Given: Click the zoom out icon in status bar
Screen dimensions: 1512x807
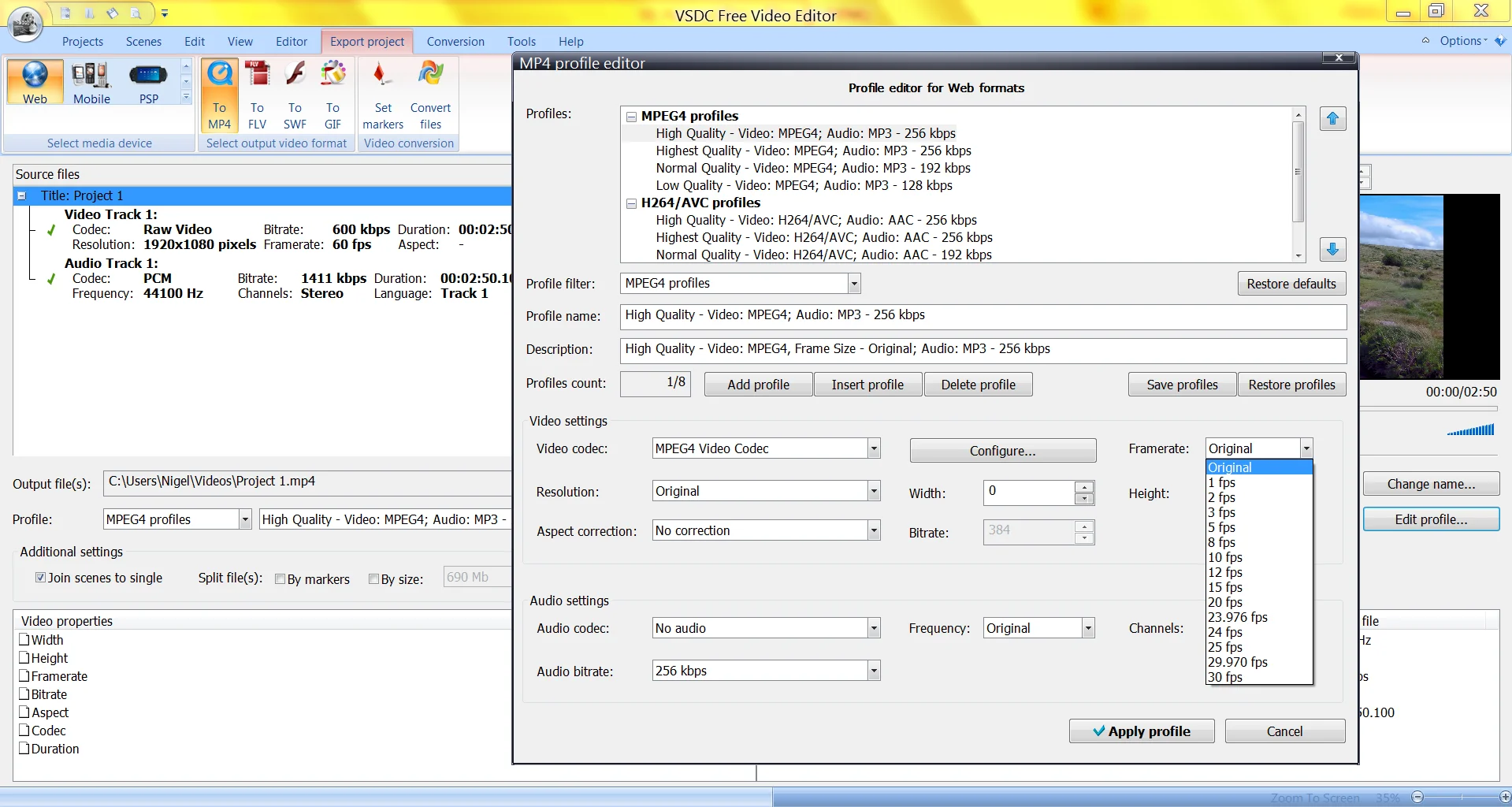Looking at the screenshot, I should point(1417,797).
